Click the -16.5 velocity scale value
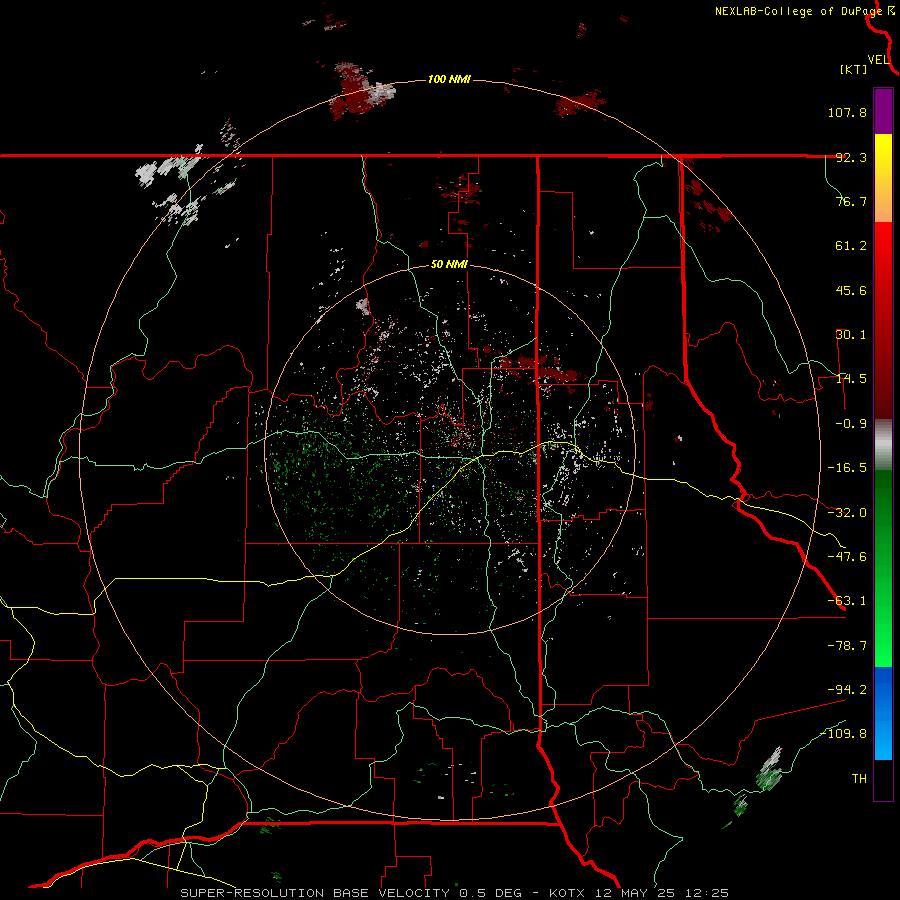This screenshot has height=900, width=900. 847,468
